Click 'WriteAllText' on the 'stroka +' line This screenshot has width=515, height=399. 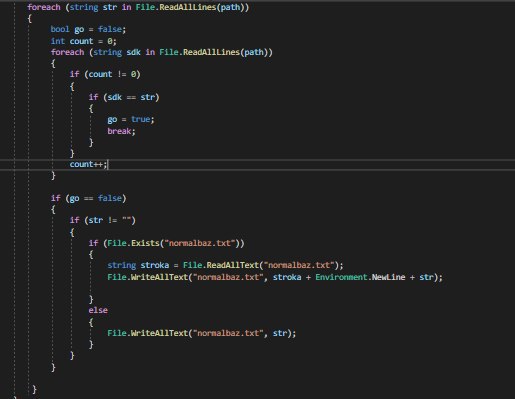pos(159,277)
